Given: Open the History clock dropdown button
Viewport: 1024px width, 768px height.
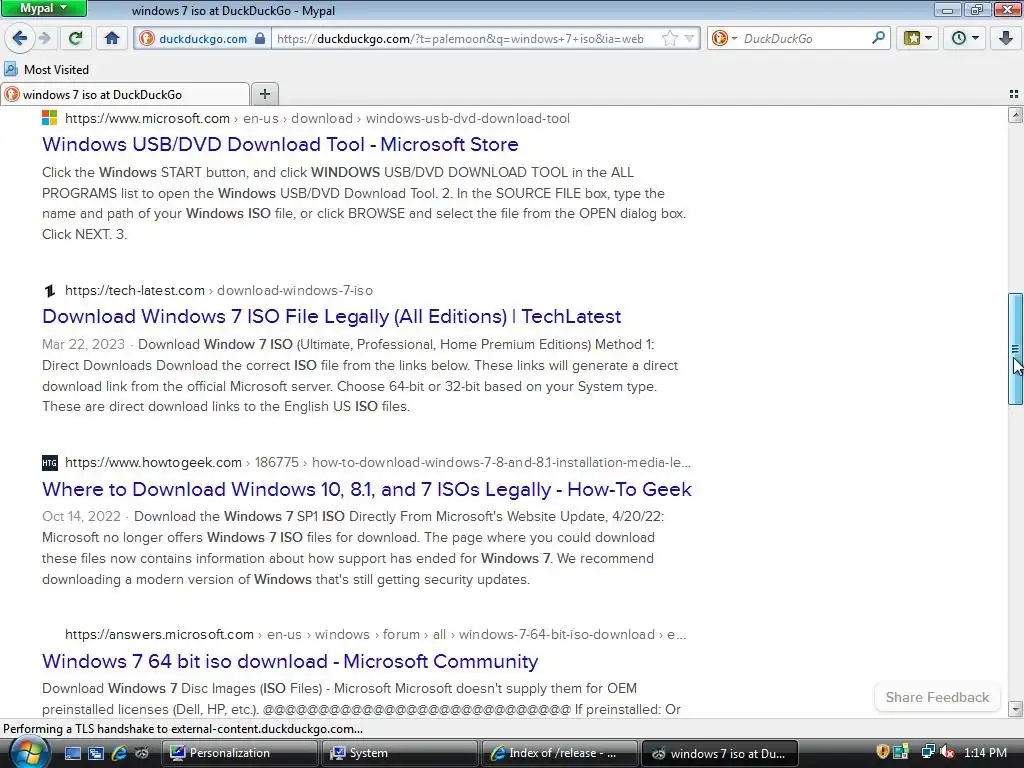Looking at the screenshot, I should [965, 38].
